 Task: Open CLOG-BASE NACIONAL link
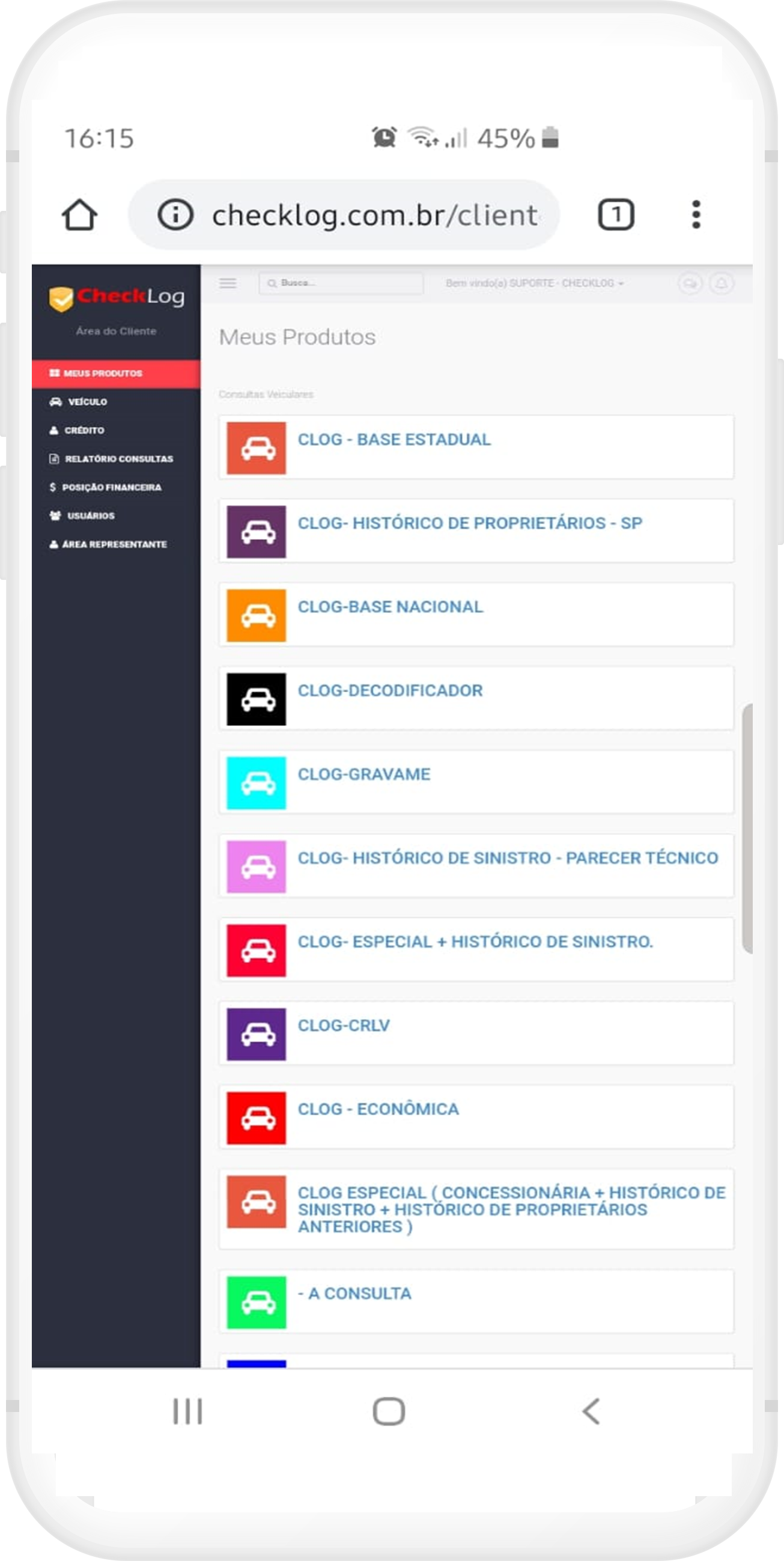click(390, 607)
